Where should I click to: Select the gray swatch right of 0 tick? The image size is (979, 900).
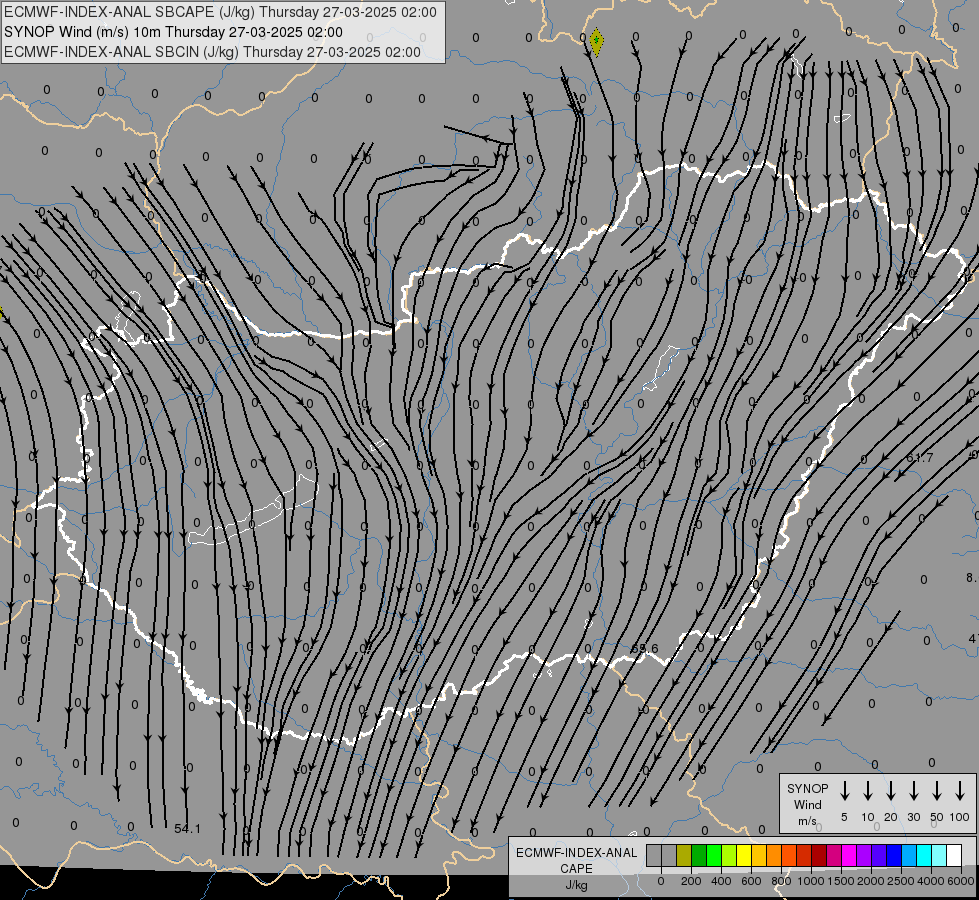coord(669,855)
